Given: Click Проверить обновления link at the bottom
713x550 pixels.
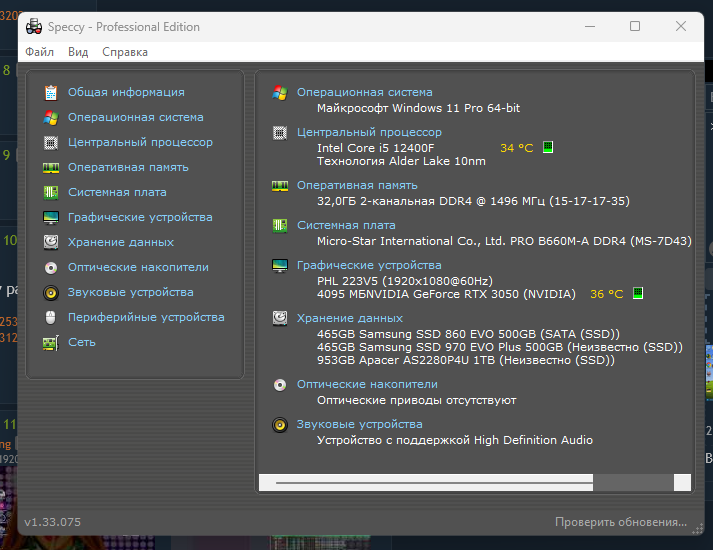Looking at the screenshot, I should (621, 522).
